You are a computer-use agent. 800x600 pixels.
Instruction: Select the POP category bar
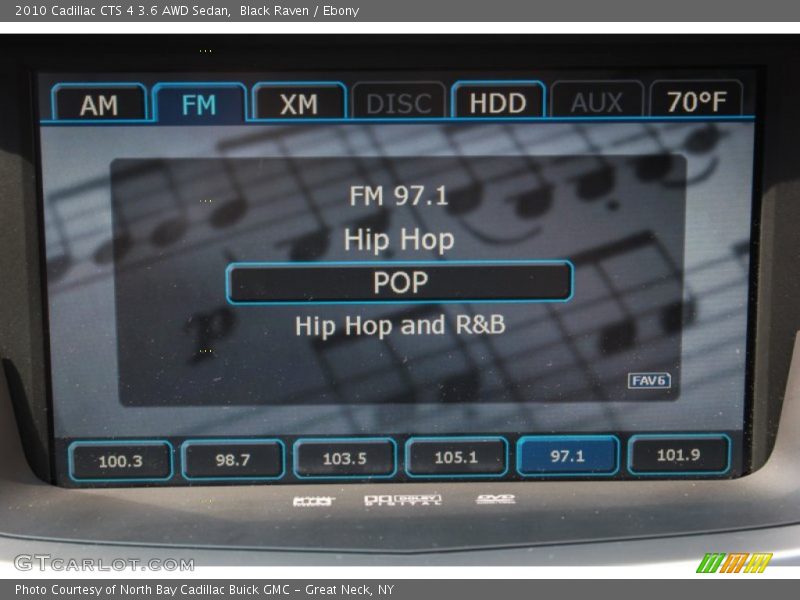pyautogui.click(x=399, y=283)
